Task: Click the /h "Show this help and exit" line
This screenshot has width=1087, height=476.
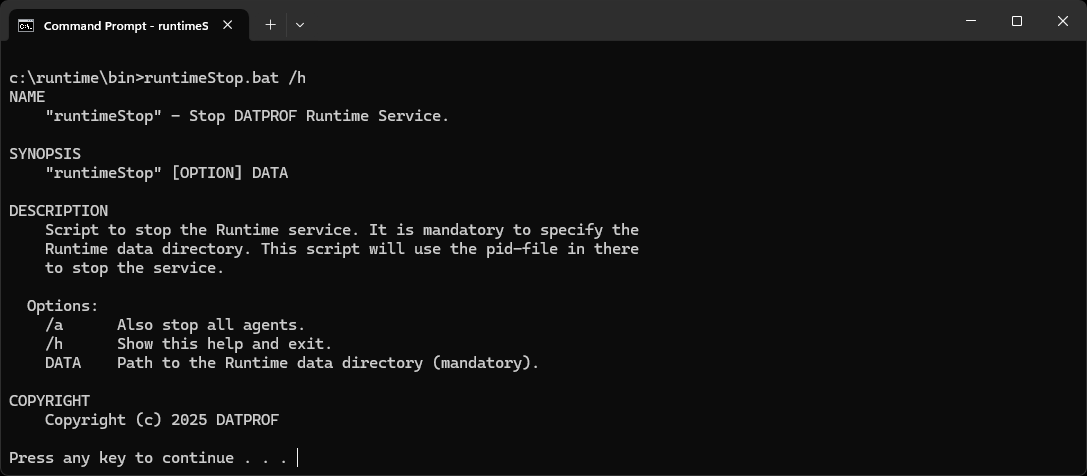Action: tap(188, 344)
